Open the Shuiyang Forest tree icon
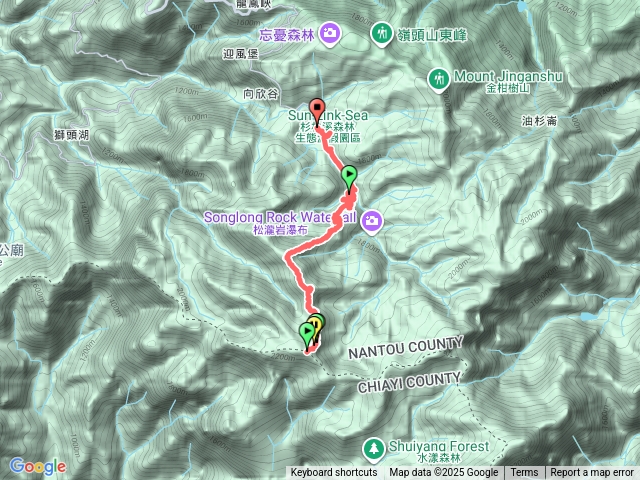The height and width of the screenshot is (480, 640). click(373, 450)
